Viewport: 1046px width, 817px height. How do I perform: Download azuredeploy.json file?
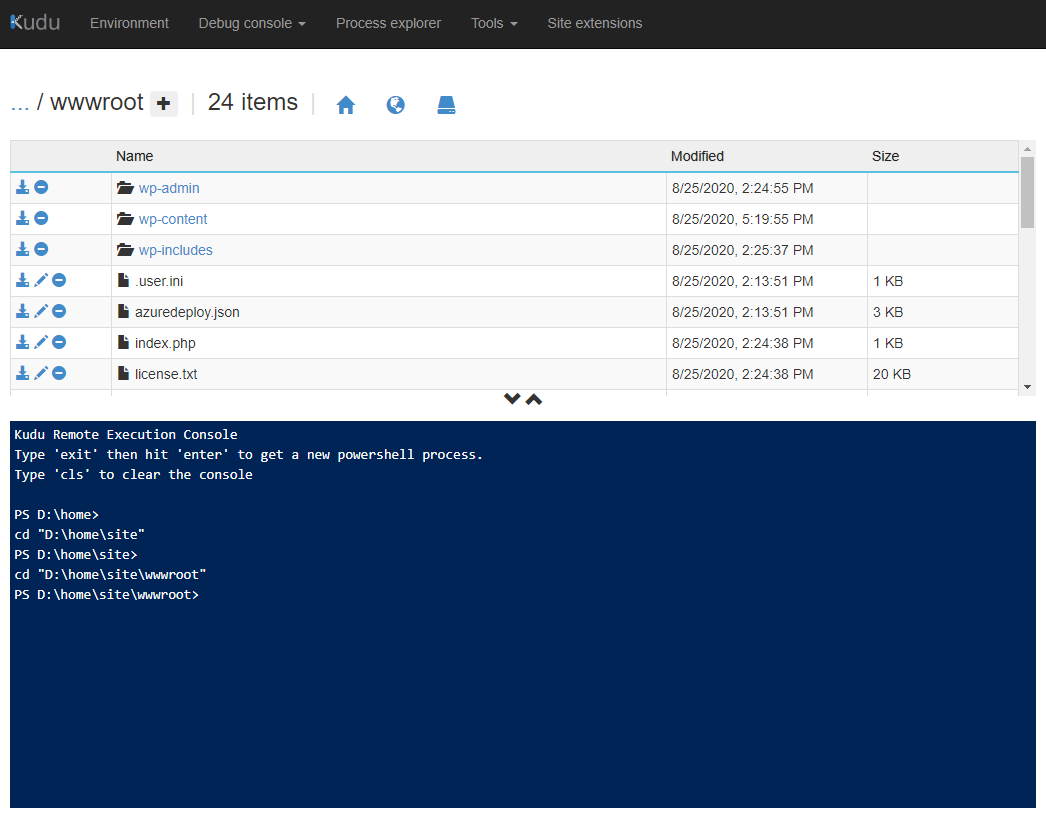pyautogui.click(x=23, y=311)
